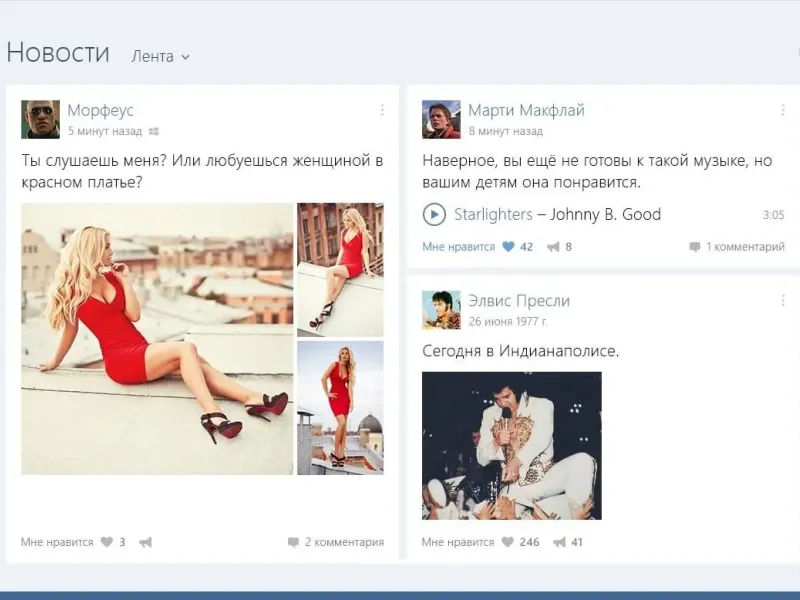Open Elvis concert photo
Image resolution: width=800 pixels, height=600 pixels.
point(512,446)
